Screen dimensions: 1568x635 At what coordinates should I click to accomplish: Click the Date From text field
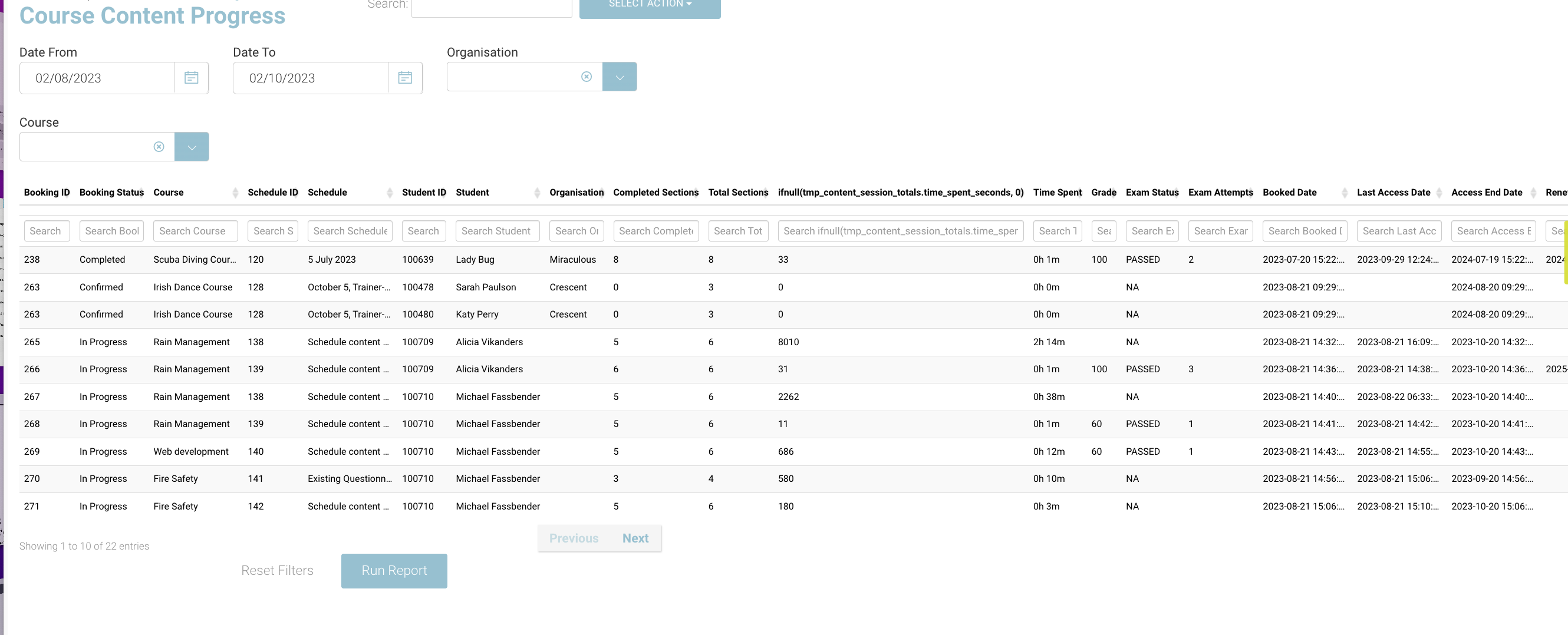(x=97, y=78)
